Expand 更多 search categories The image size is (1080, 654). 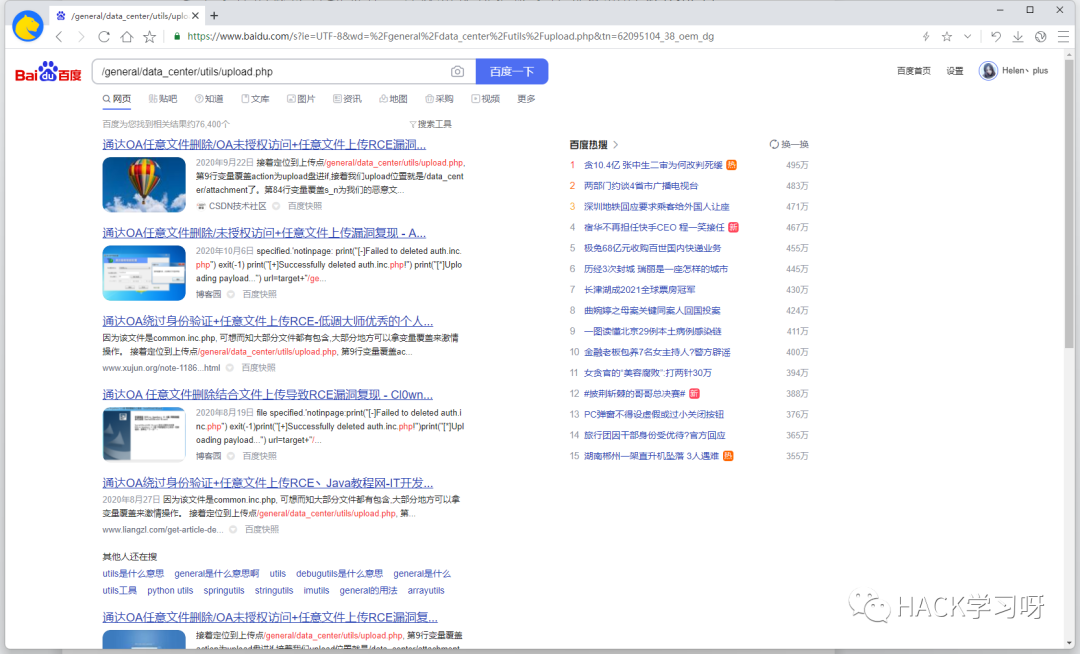526,99
